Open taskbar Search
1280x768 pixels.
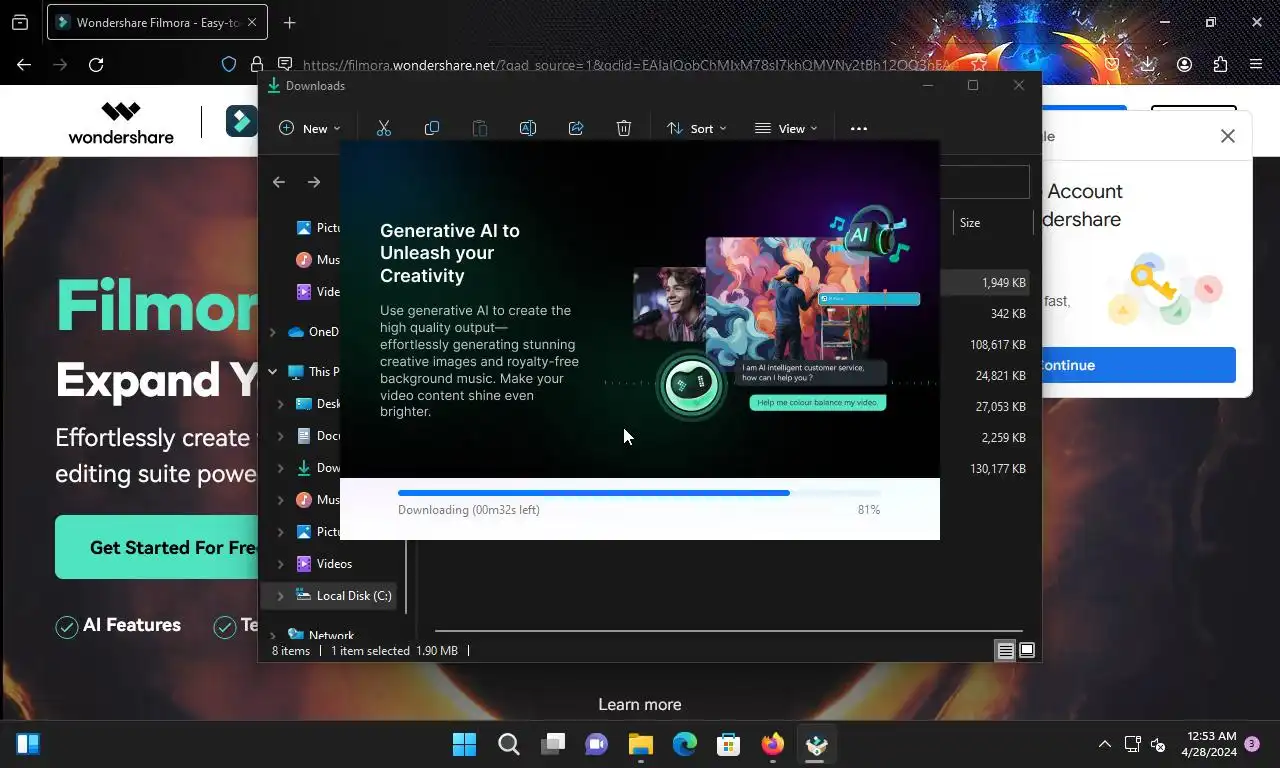(508, 744)
